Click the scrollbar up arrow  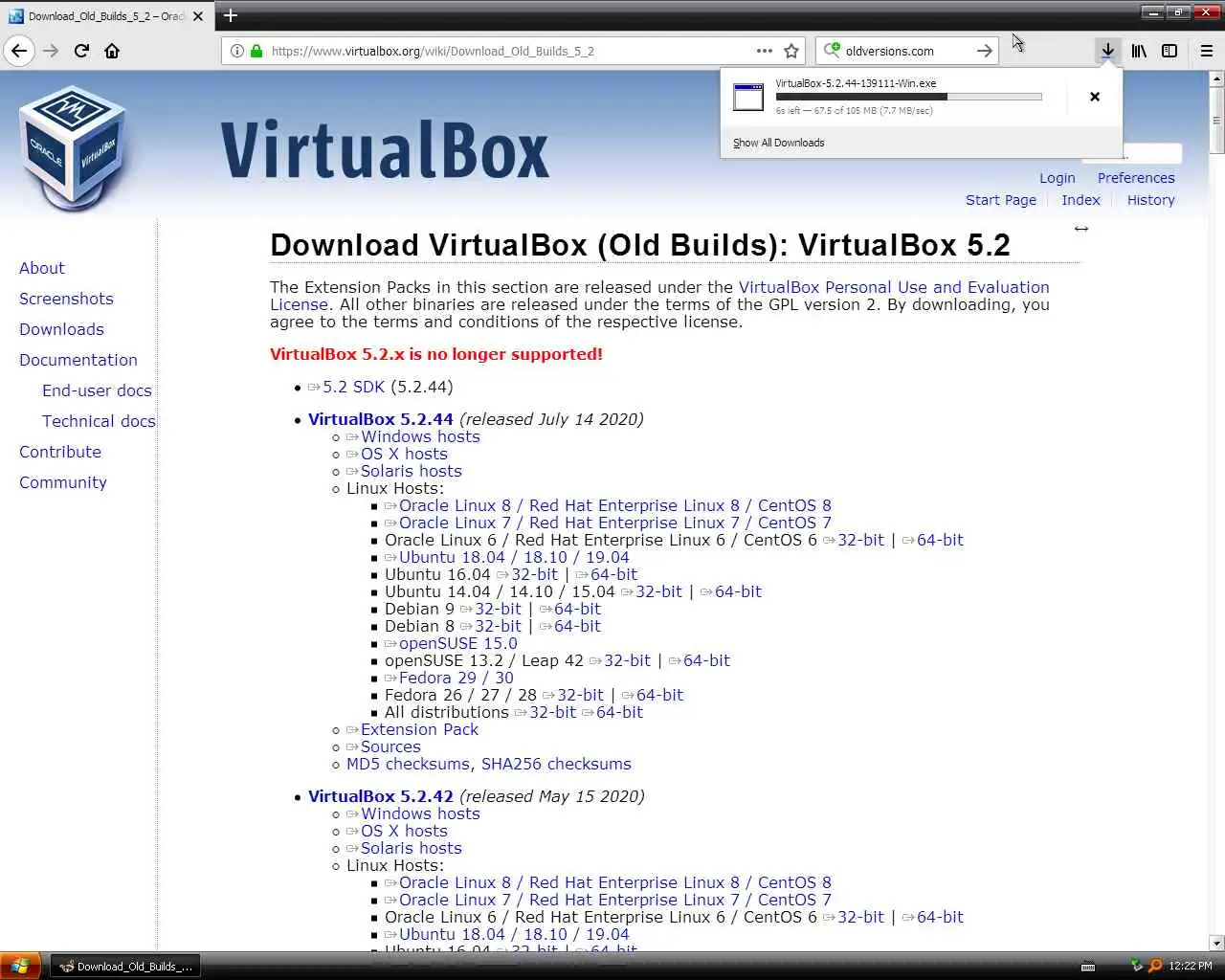1216,79
